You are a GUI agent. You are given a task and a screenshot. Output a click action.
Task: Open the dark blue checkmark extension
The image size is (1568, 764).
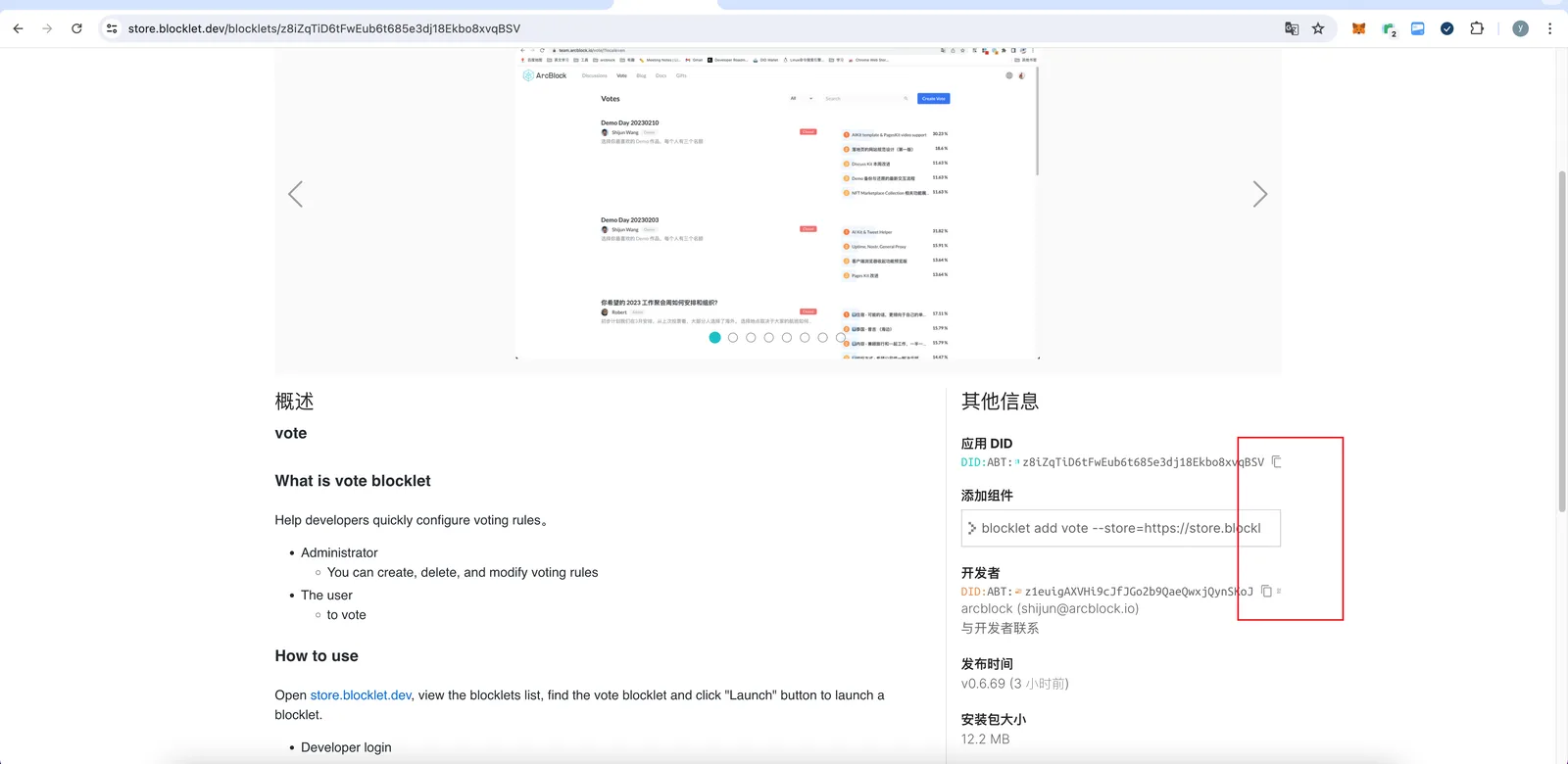tap(1446, 28)
